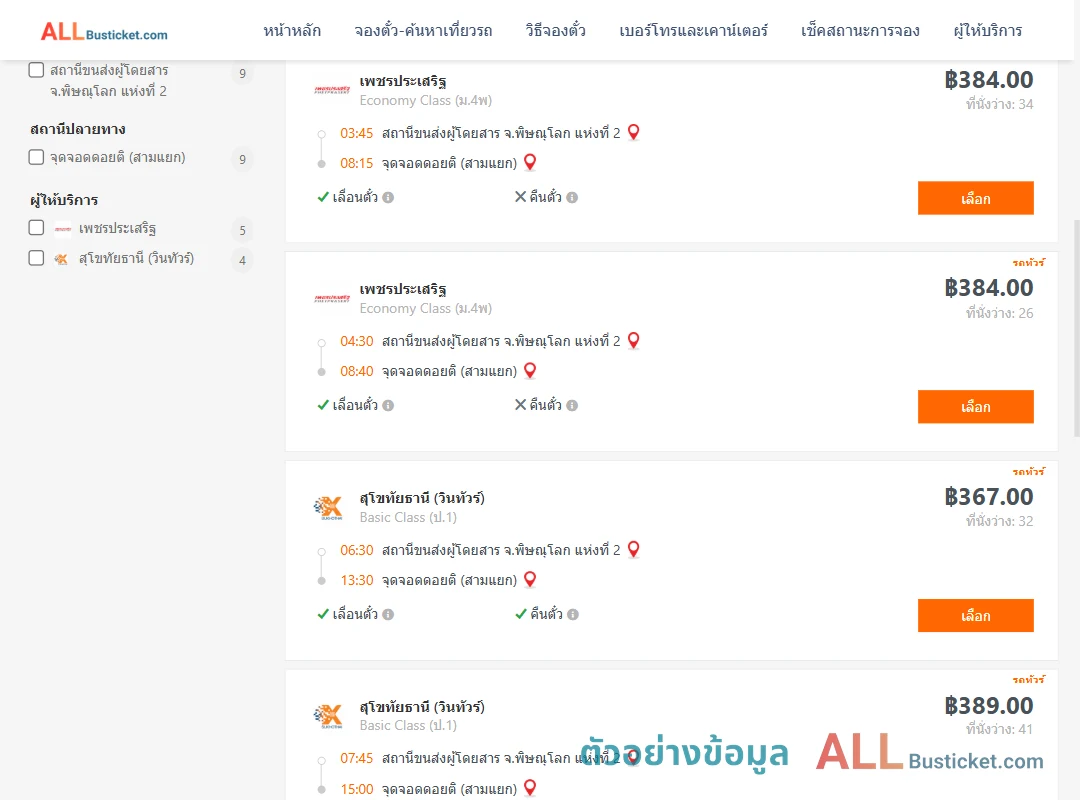1080x800 pixels.
Task: Click the 03:45 departure time
Action: coord(357,133)
